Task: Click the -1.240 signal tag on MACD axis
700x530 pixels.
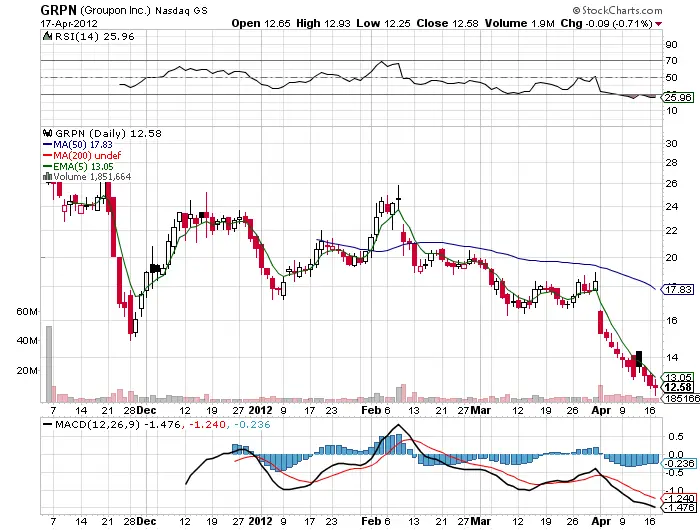Action: (x=679, y=498)
